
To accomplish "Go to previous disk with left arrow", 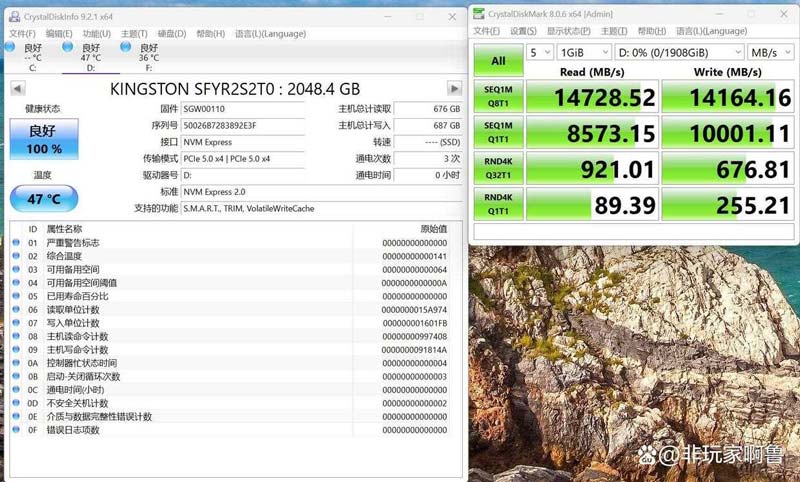I will (x=17, y=88).
